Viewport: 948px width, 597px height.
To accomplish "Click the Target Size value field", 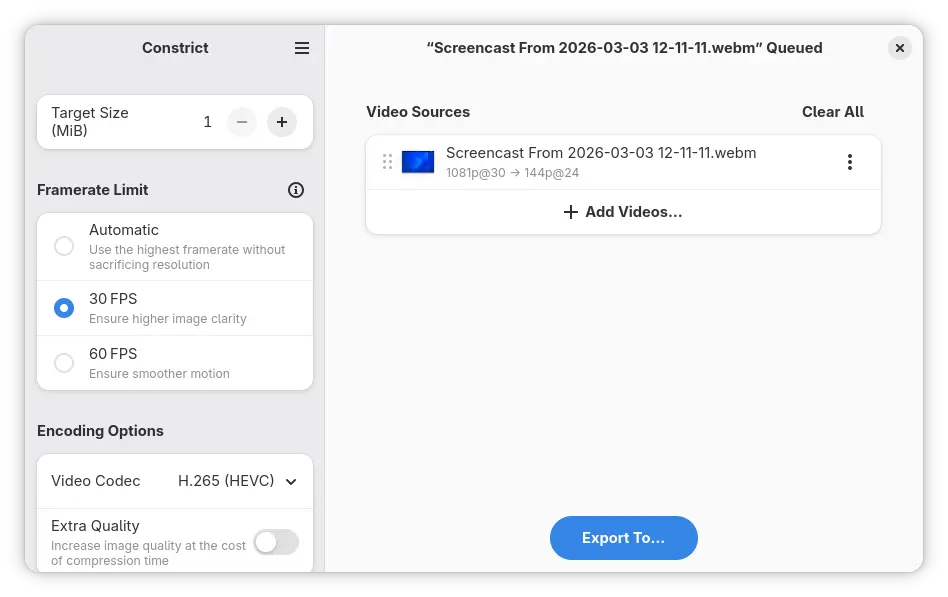I will pyautogui.click(x=208, y=122).
